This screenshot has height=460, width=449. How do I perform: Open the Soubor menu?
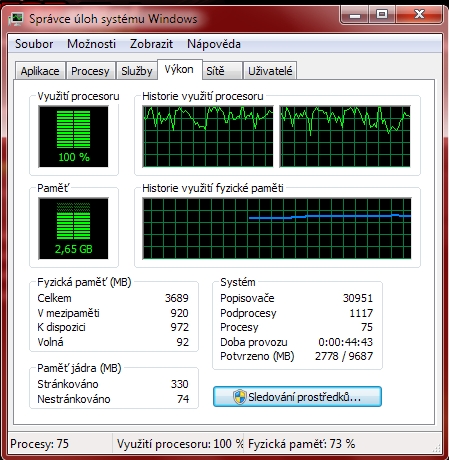34,44
